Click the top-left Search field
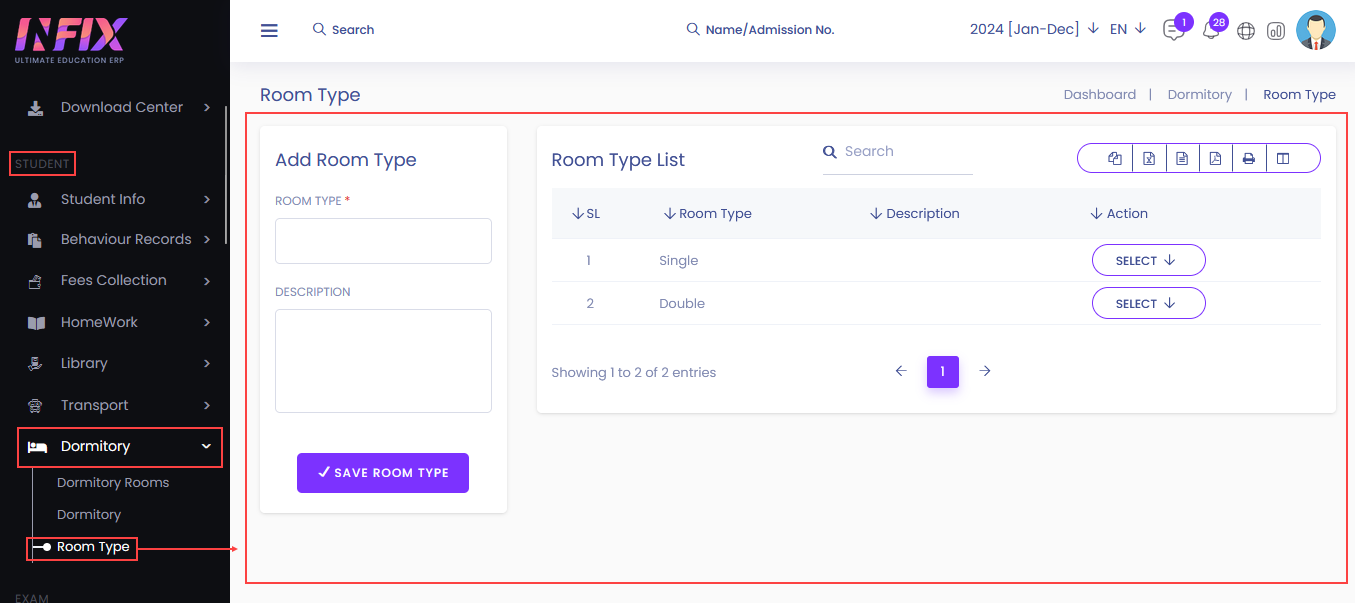The image size is (1355, 603). pos(343,30)
